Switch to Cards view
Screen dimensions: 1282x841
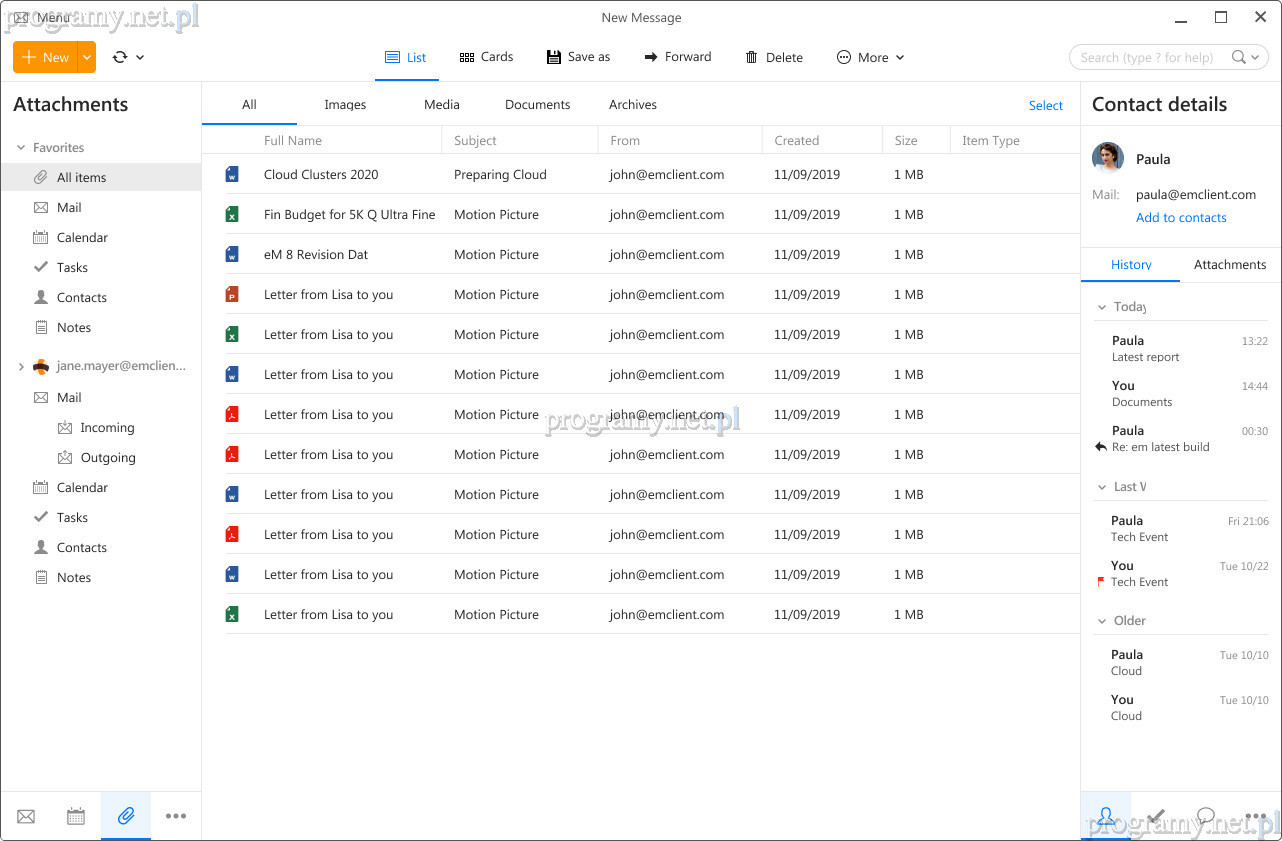coord(486,57)
